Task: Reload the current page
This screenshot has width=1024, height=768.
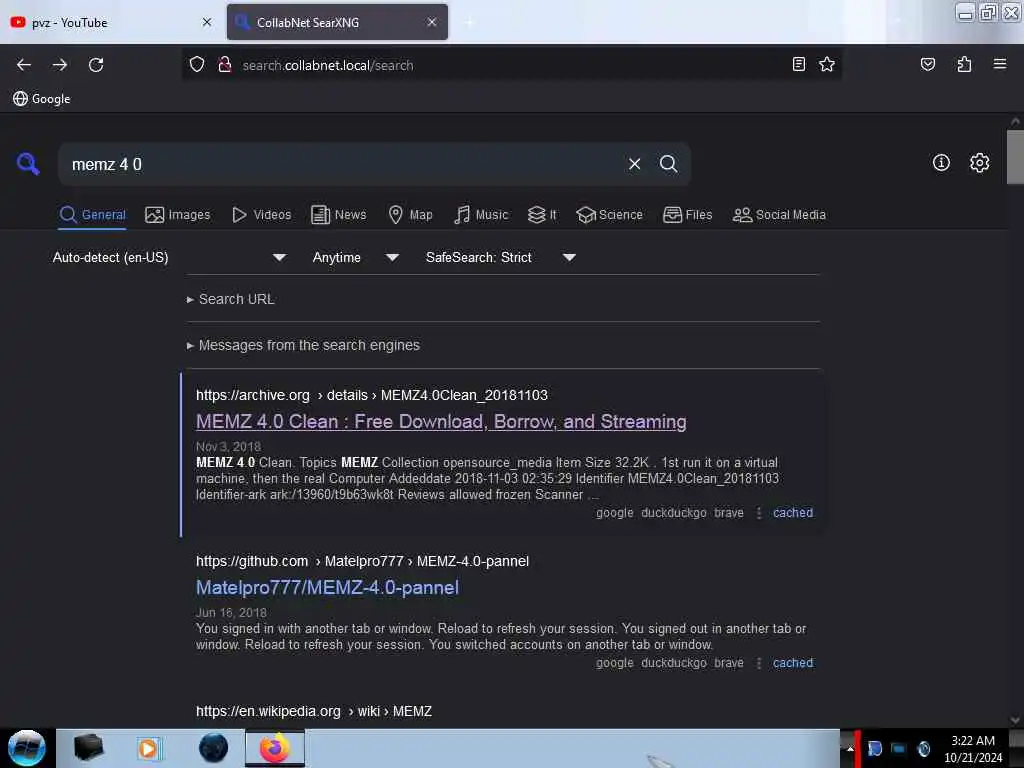Action: tap(96, 65)
